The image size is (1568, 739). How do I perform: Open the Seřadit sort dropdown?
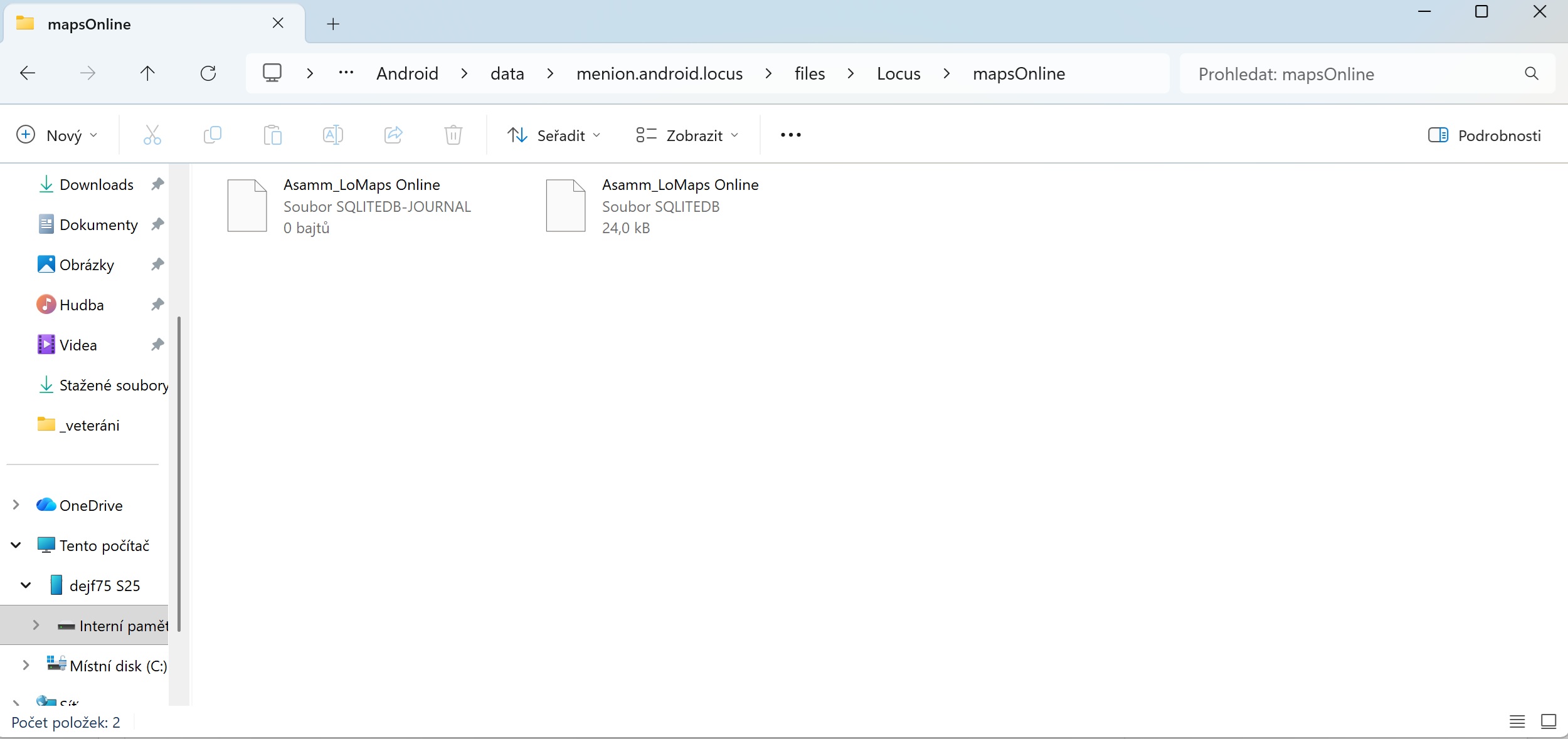click(x=554, y=135)
